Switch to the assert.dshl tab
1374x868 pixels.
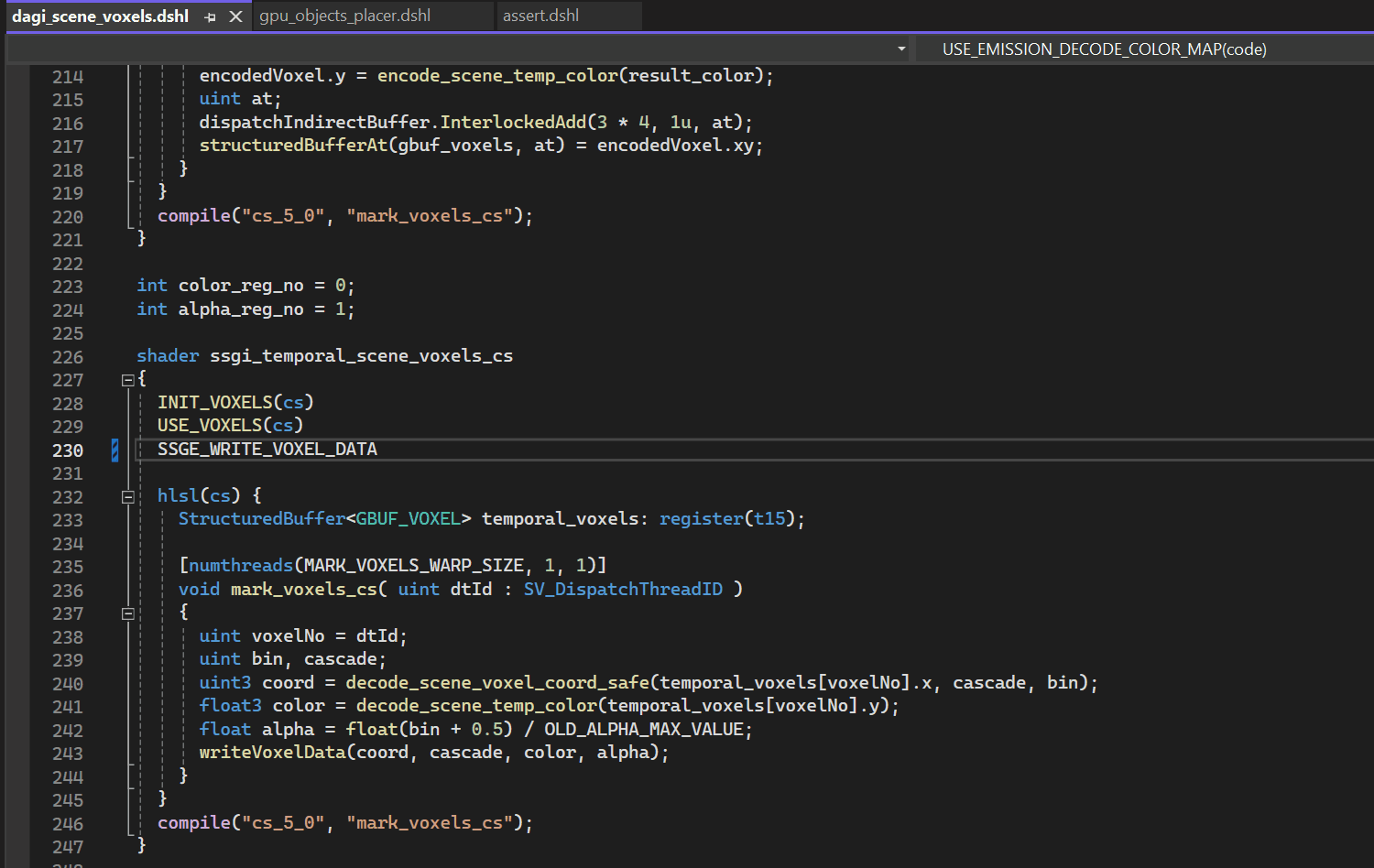pyautogui.click(x=540, y=16)
